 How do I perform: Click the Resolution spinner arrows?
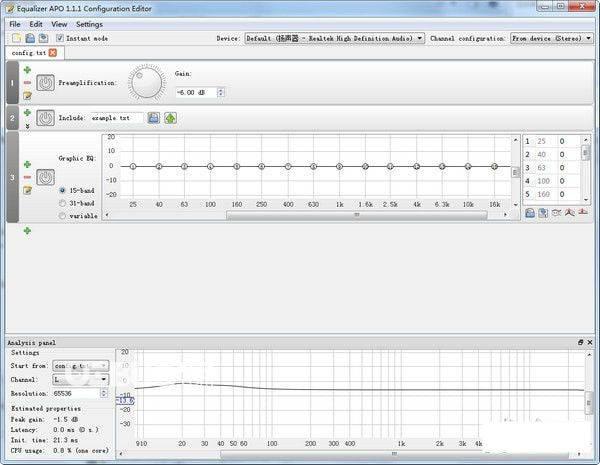[104, 393]
